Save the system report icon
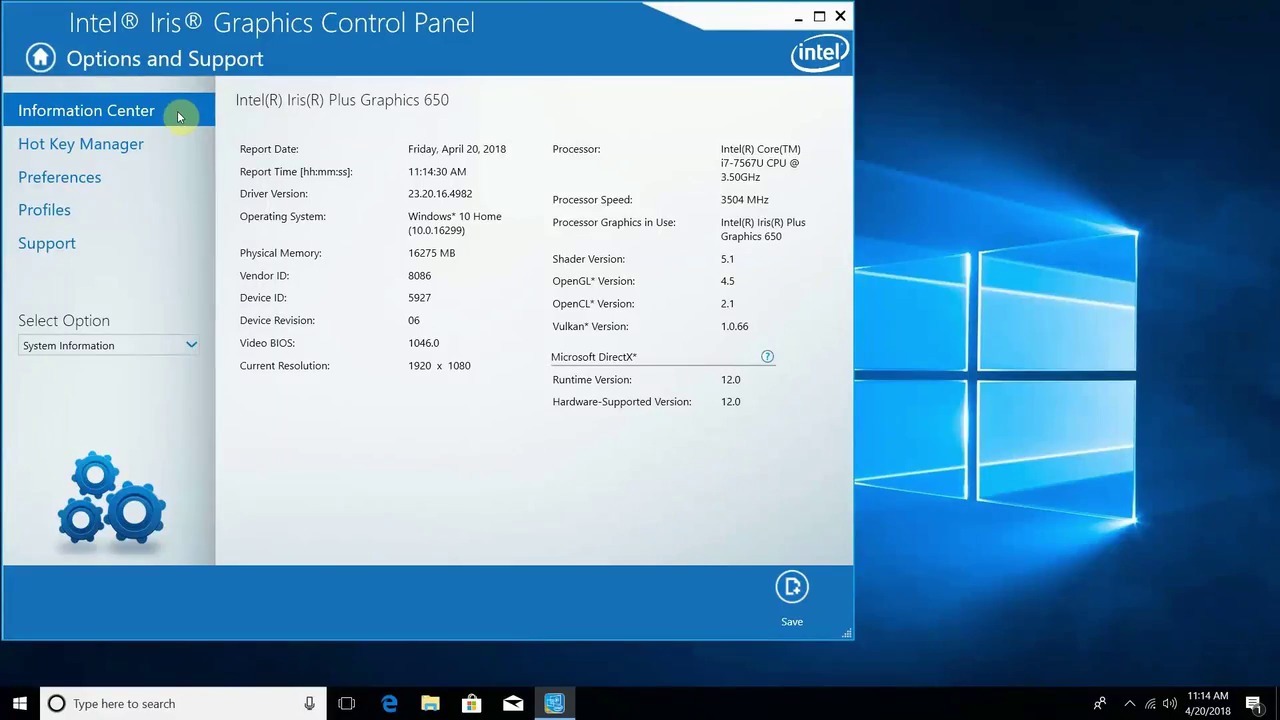This screenshot has height=720, width=1280. 792,587
